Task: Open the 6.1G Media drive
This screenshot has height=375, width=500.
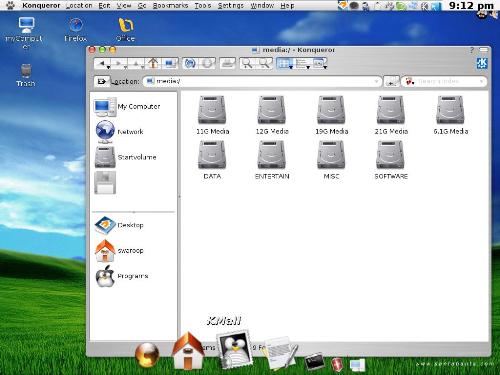Action: (450, 115)
